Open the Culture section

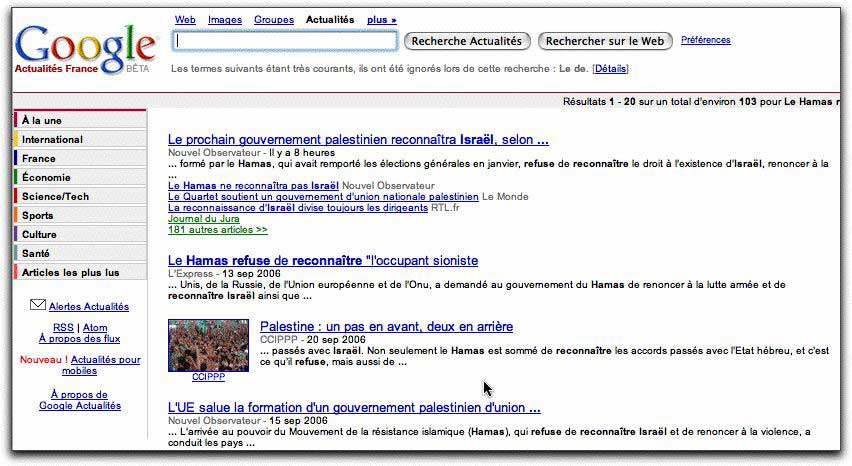click(80, 234)
